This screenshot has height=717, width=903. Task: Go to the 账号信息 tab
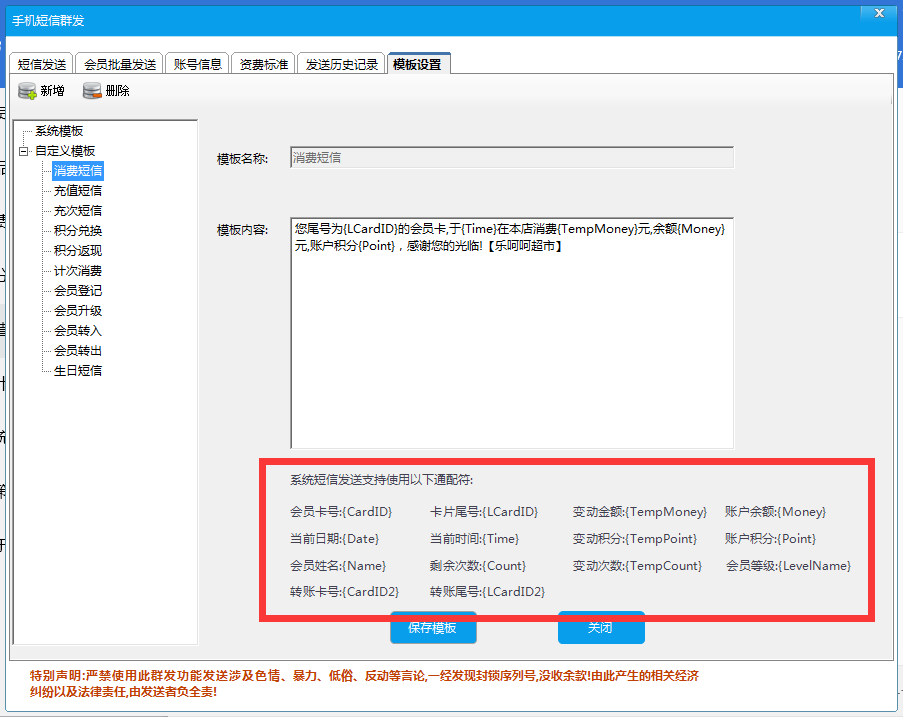(197, 64)
